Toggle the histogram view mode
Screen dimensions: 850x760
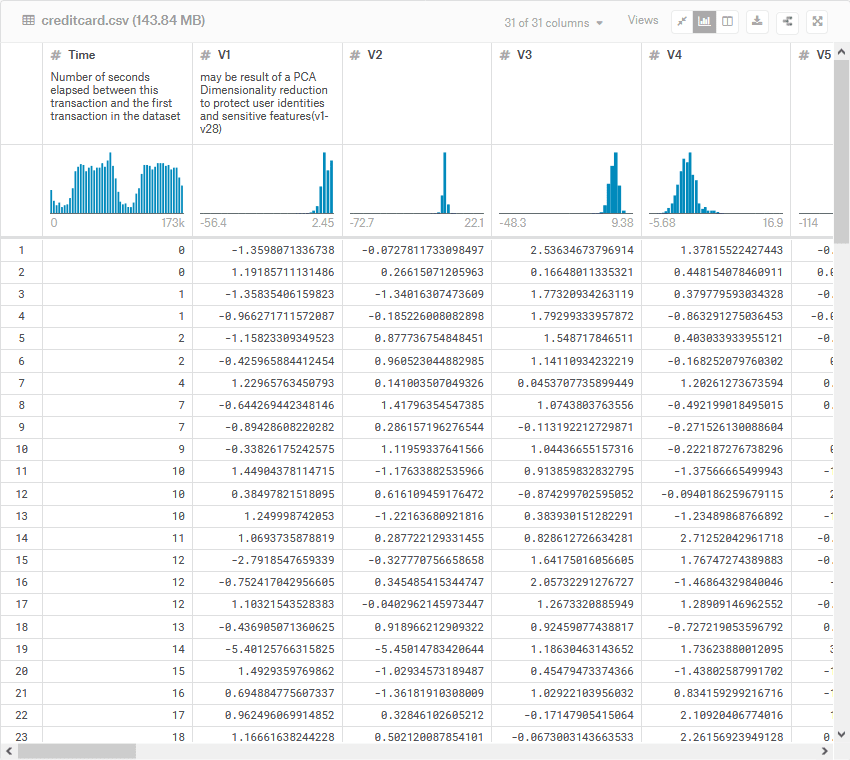(x=704, y=20)
